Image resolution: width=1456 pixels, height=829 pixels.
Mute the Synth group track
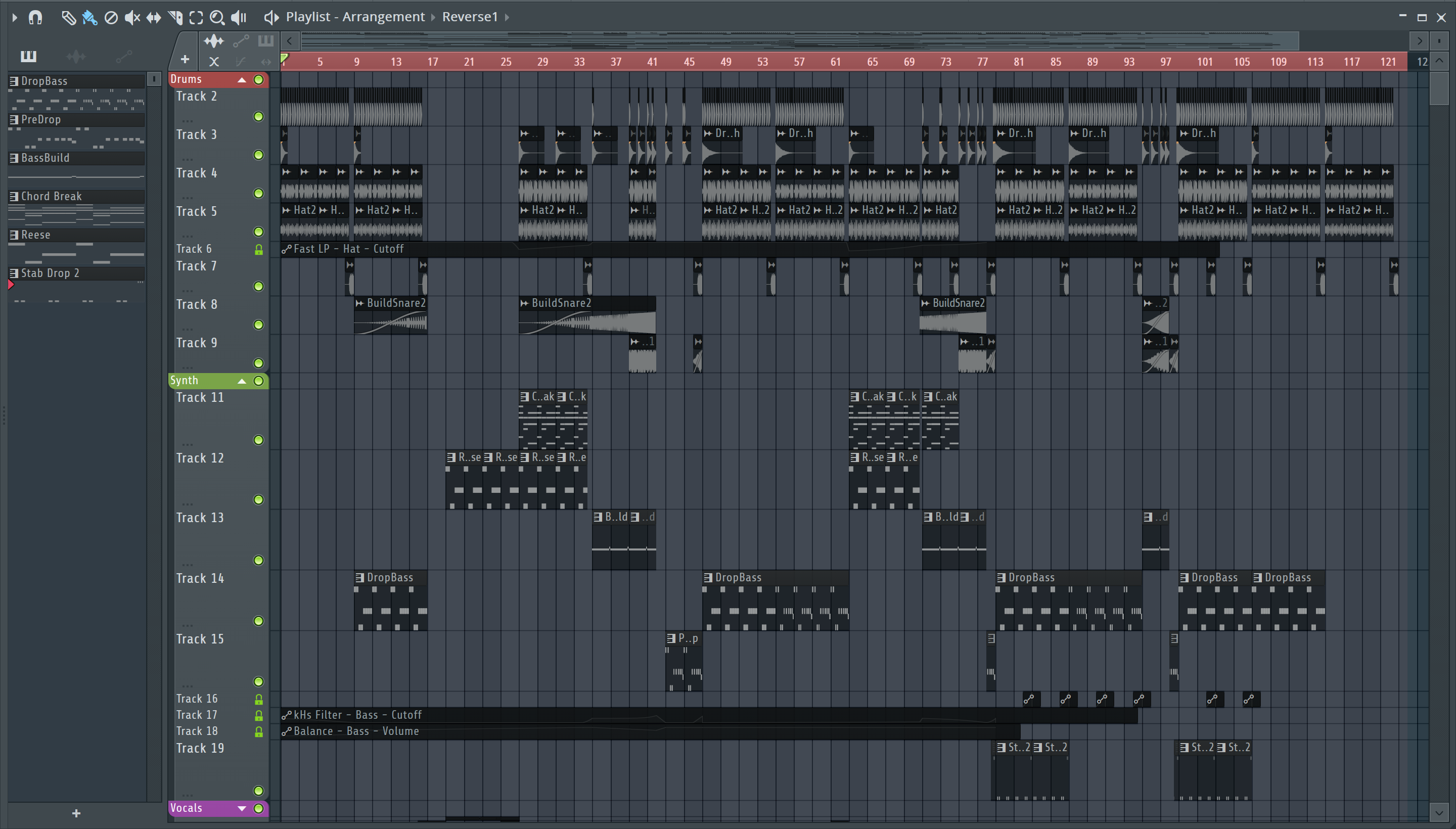click(x=258, y=381)
